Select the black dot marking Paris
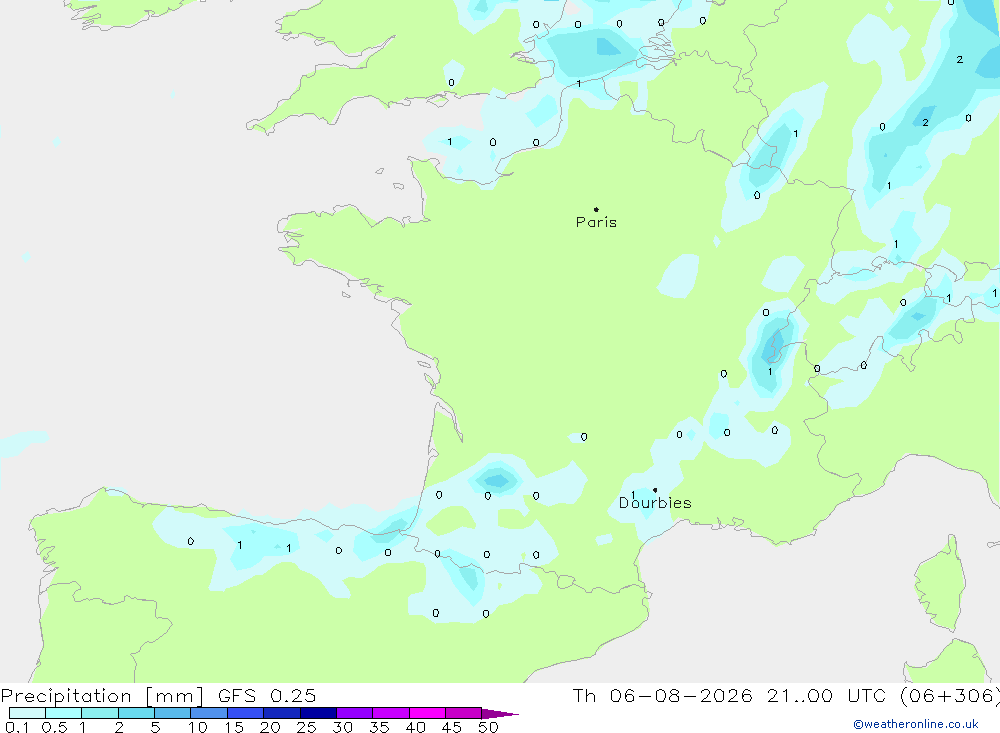The image size is (1000, 733). coord(596,209)
